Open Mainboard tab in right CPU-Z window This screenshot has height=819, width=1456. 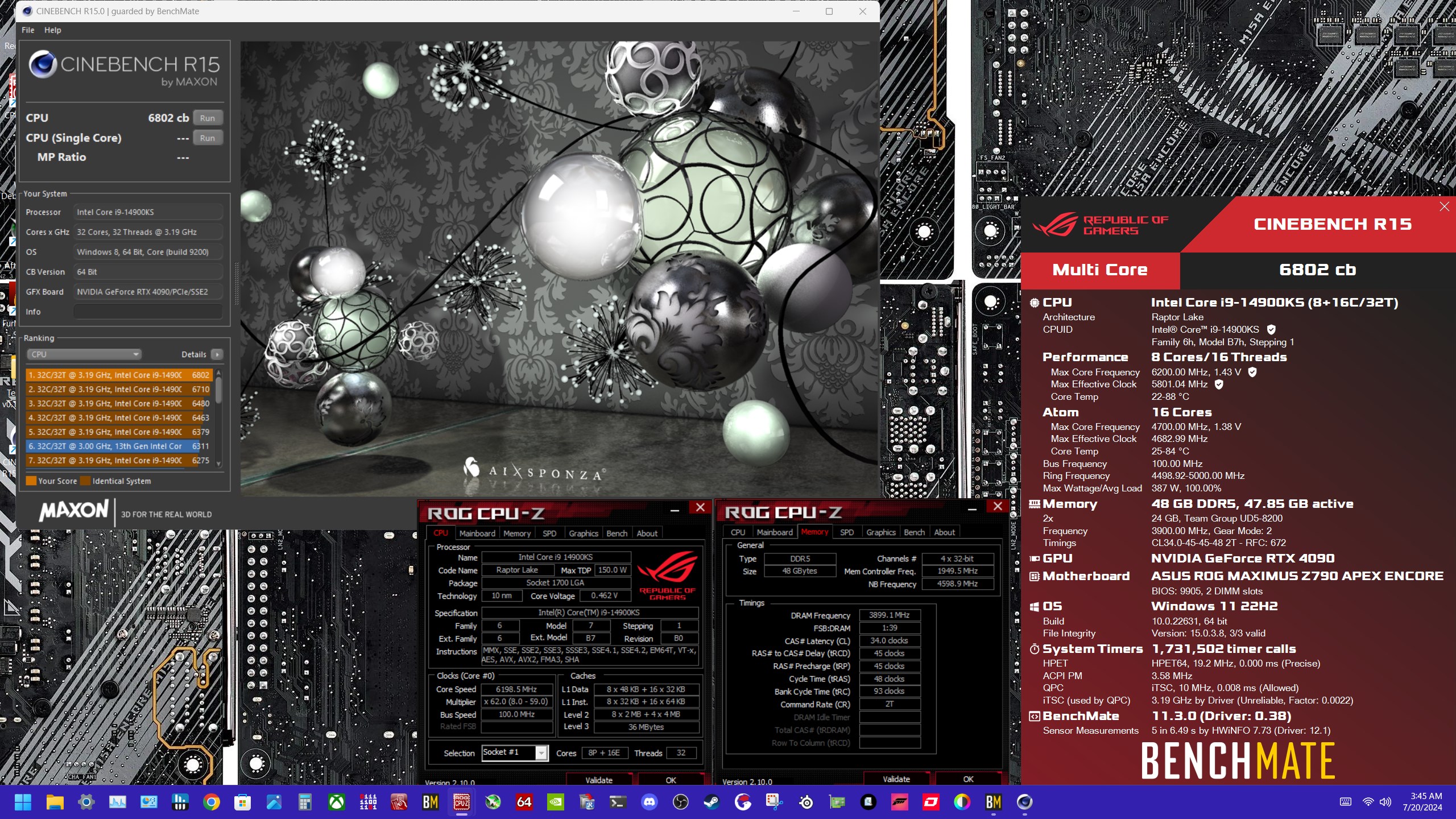coord(774,532)
